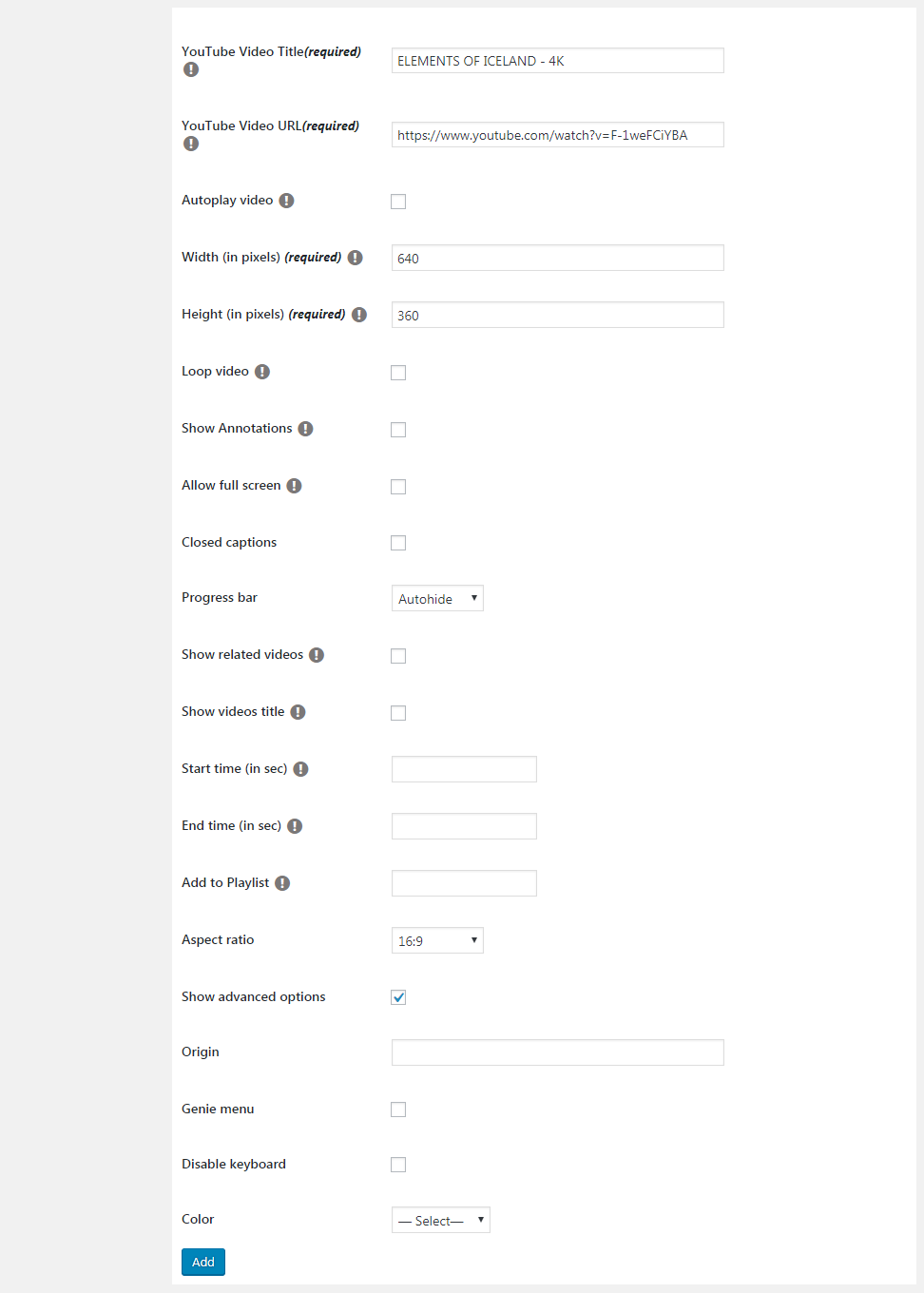The image size is (924, 1293).
Task: Uncheck Show advanced options
Action: [x=398, y=997]
